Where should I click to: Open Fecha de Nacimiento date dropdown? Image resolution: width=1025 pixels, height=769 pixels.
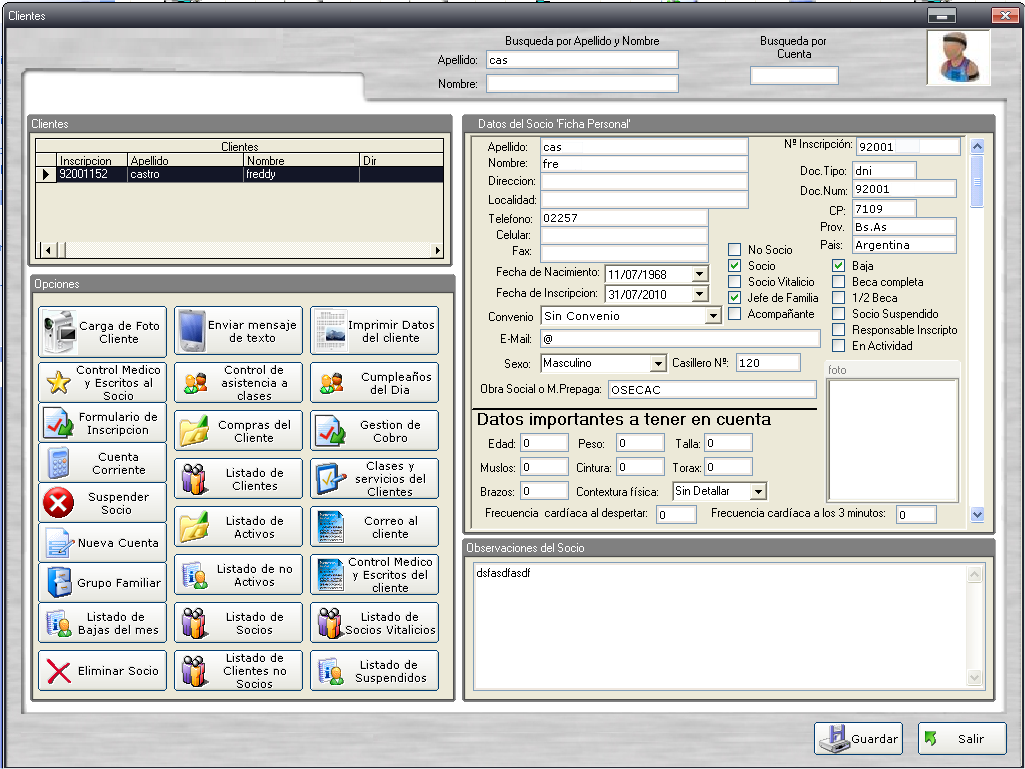(699, 274)
